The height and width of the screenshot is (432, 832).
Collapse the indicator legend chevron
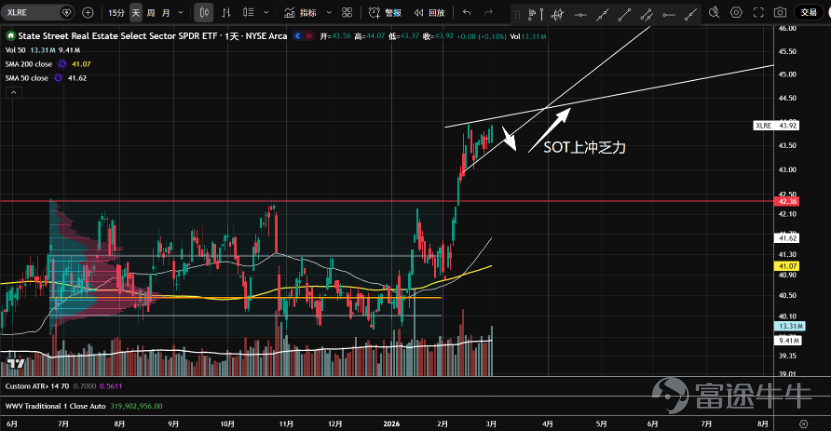click(14, 92)
